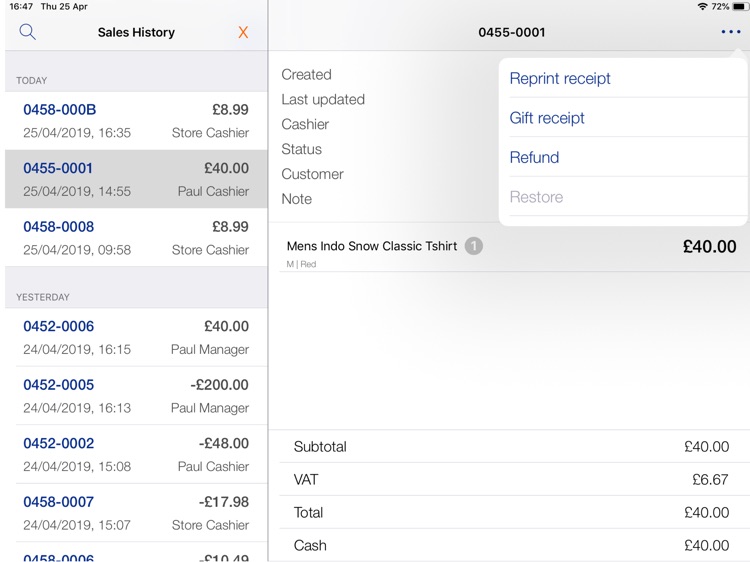Select sale 0455-0001 by Paul Cashier
The image size is (750, 562).
[136, 179]
